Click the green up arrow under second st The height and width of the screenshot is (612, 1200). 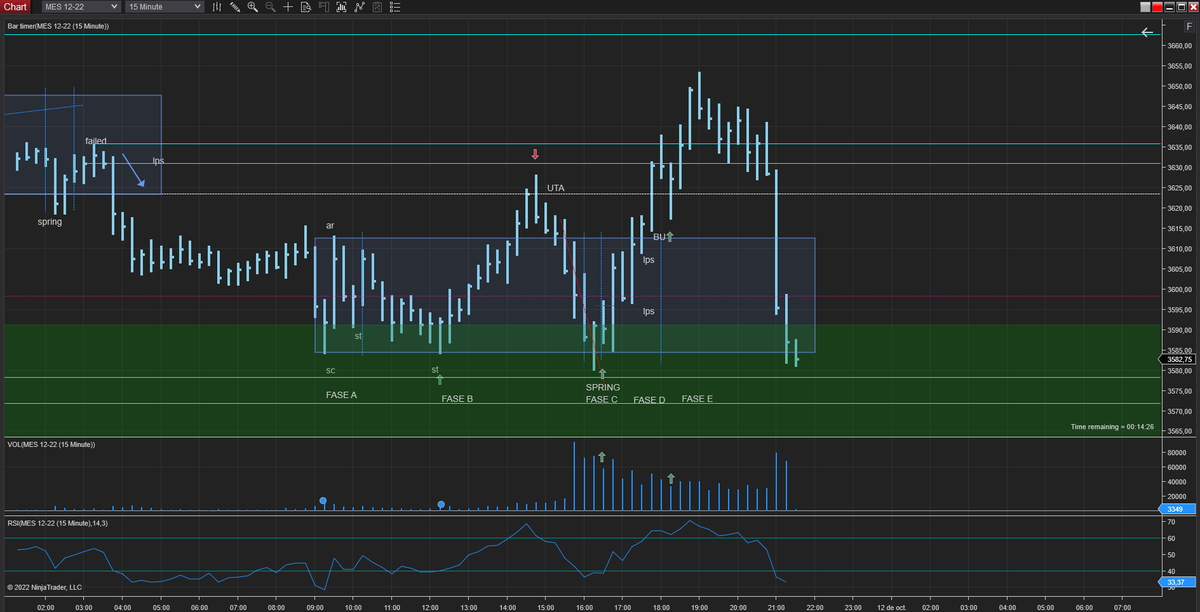click(x=440, y=379)
